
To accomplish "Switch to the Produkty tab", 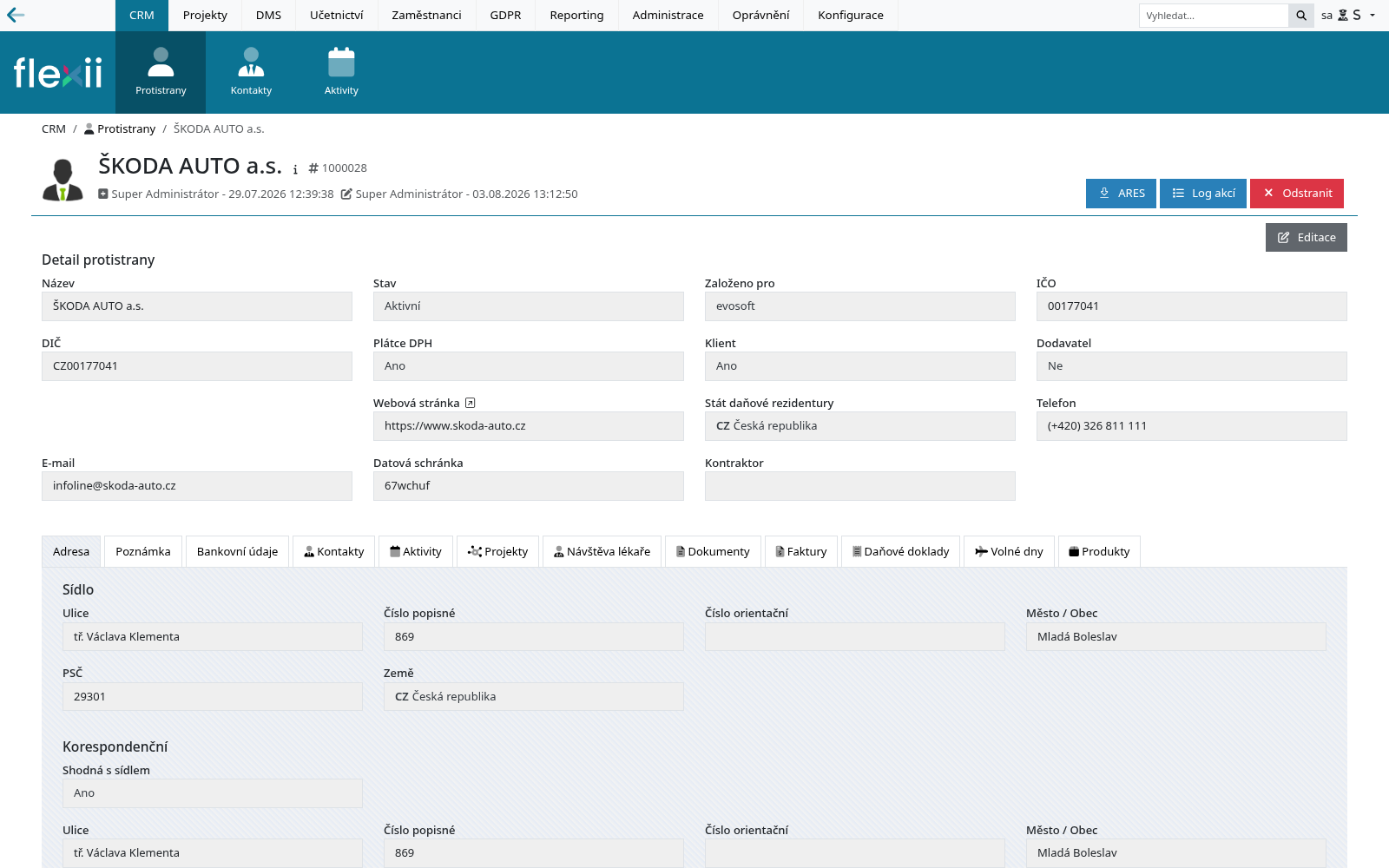I will point(1099,552).
